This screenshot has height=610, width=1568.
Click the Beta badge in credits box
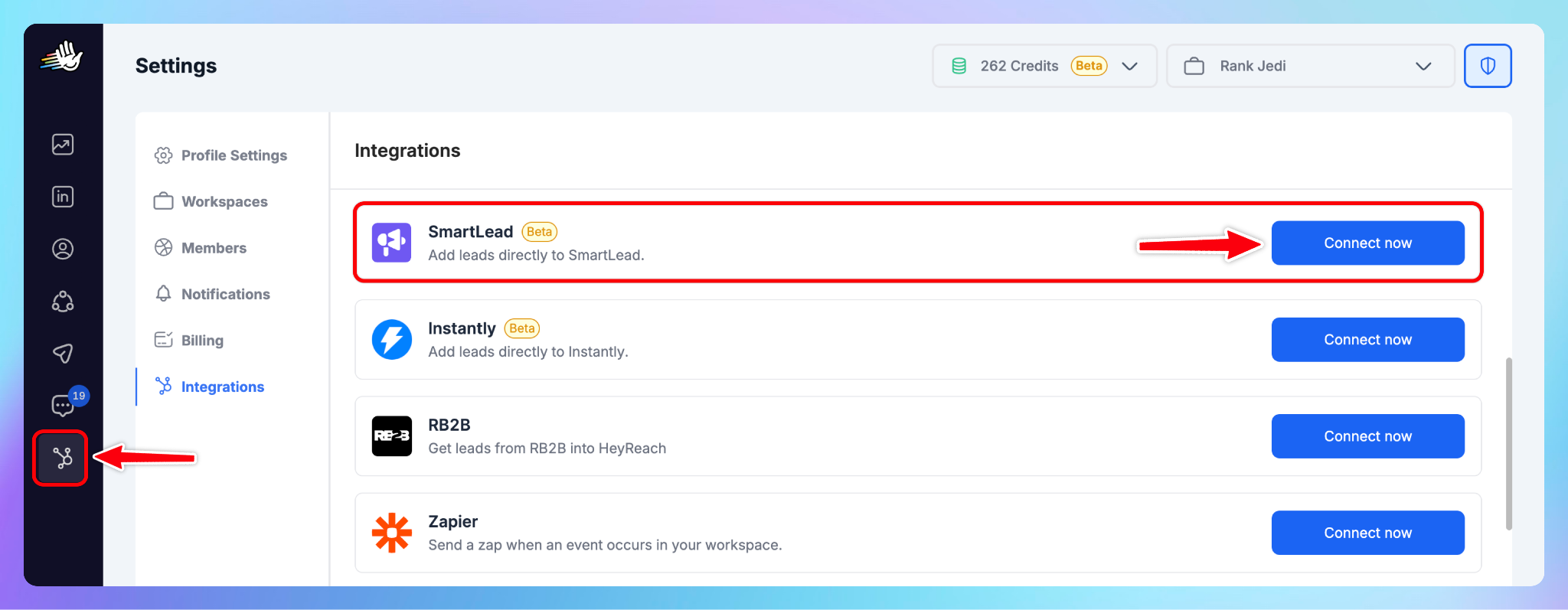tap(1089, 66)
